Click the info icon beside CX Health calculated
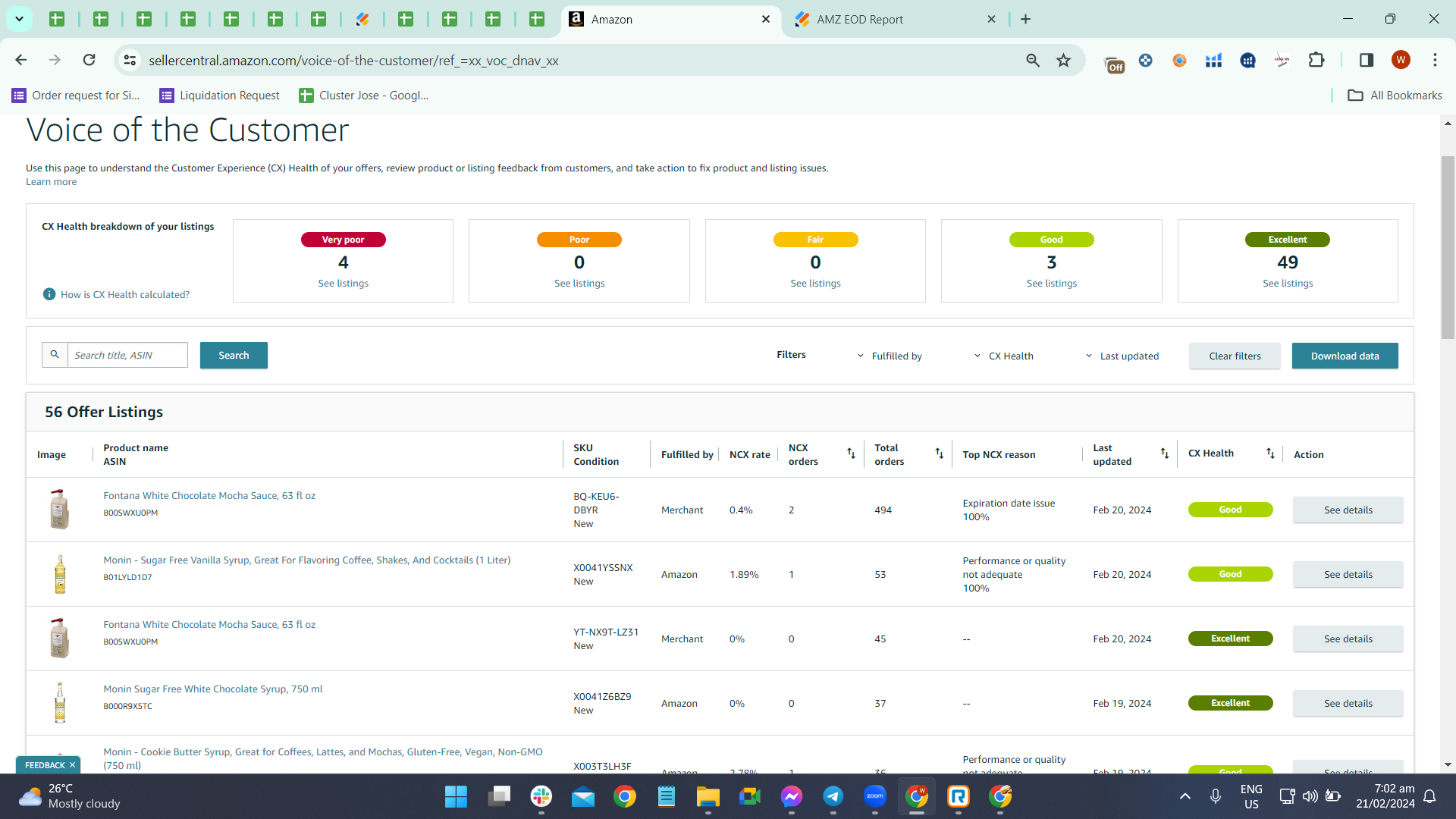The height and width of the screenshot is (819, 1456). coord(49,294)
